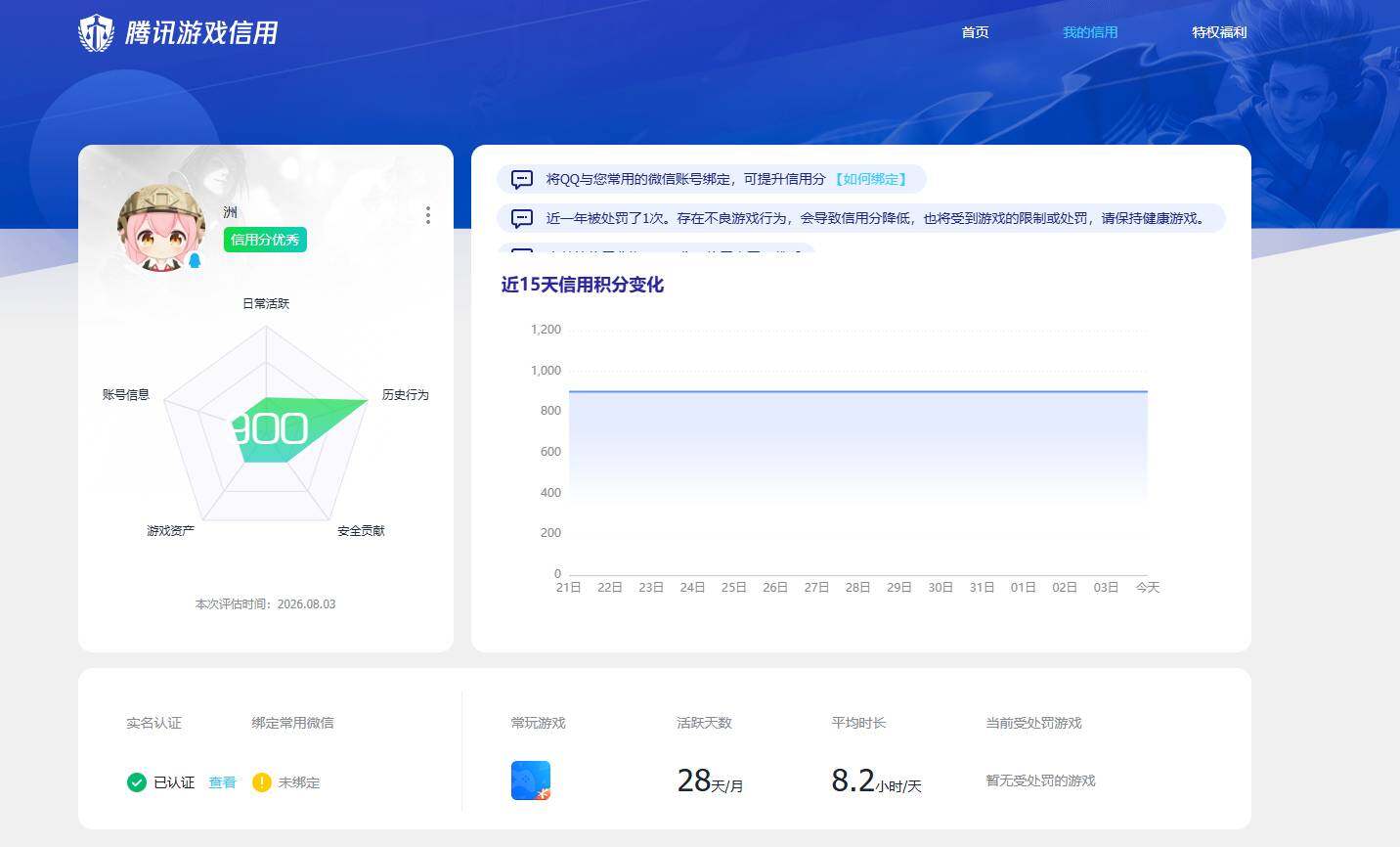
Task: Click the 历史行为 radar label
Action: click(405, 394)
